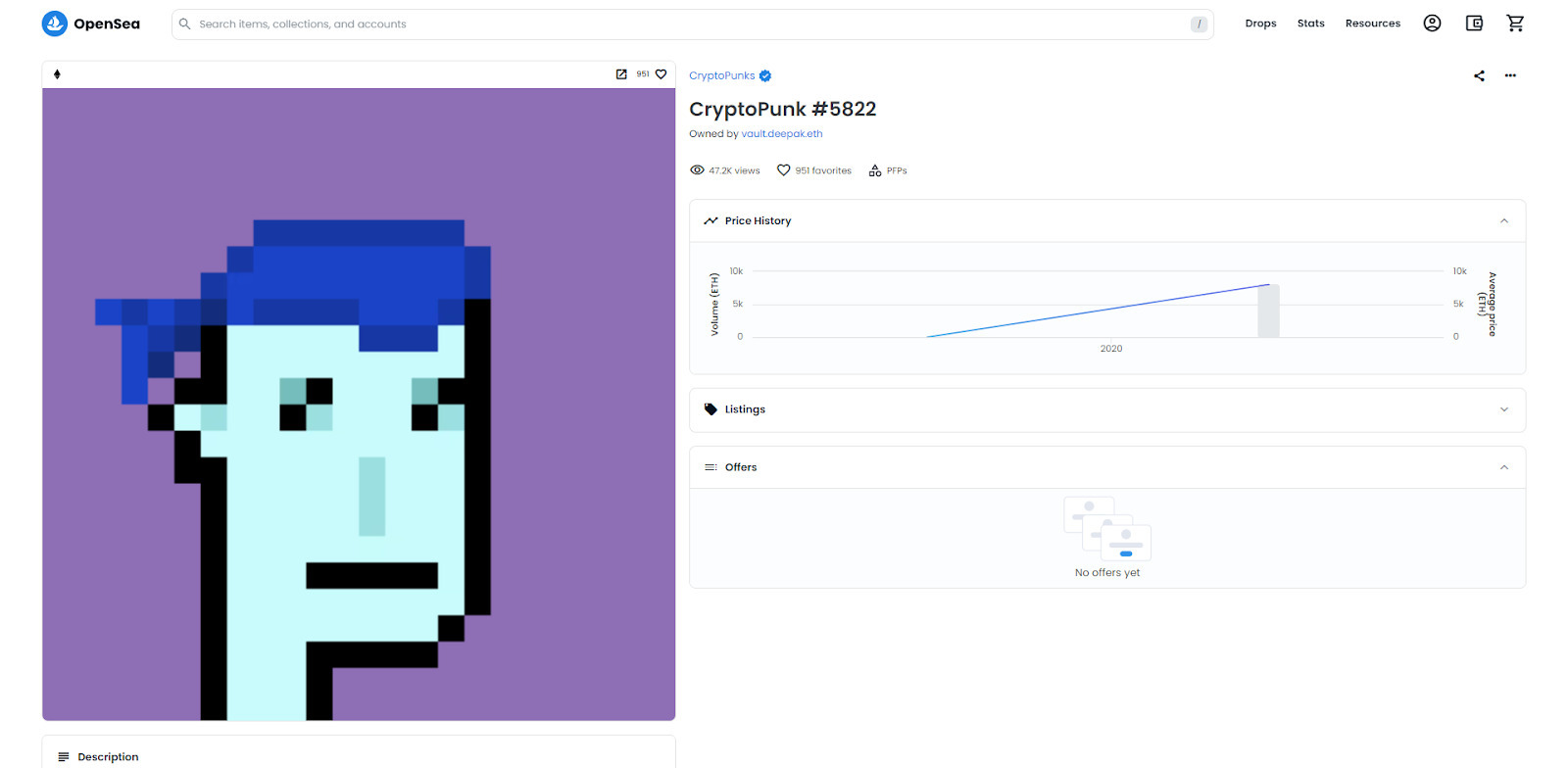Viewport: 1568px width, 768px height.
Task: Open owner vault.deepak.eth profile
Action: pos(782,134)
